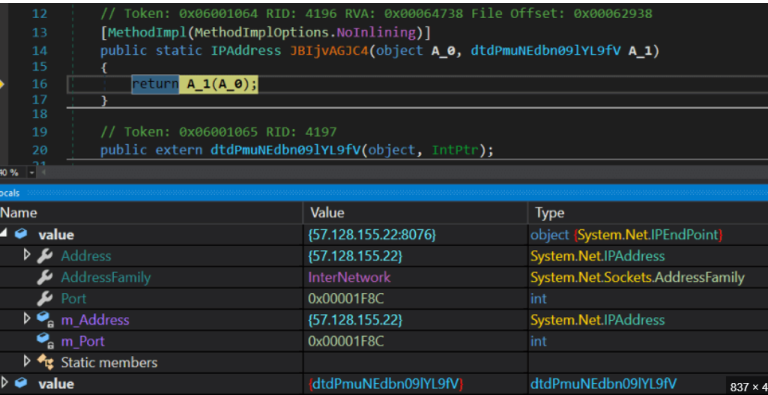The width and height of the screenshot is (768, 395).
Task: Click the cube icon of the delegate value row
Action: 21,383
